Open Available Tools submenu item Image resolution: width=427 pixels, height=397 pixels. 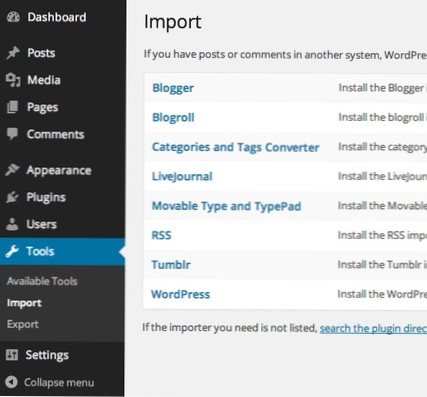[42, 281]
